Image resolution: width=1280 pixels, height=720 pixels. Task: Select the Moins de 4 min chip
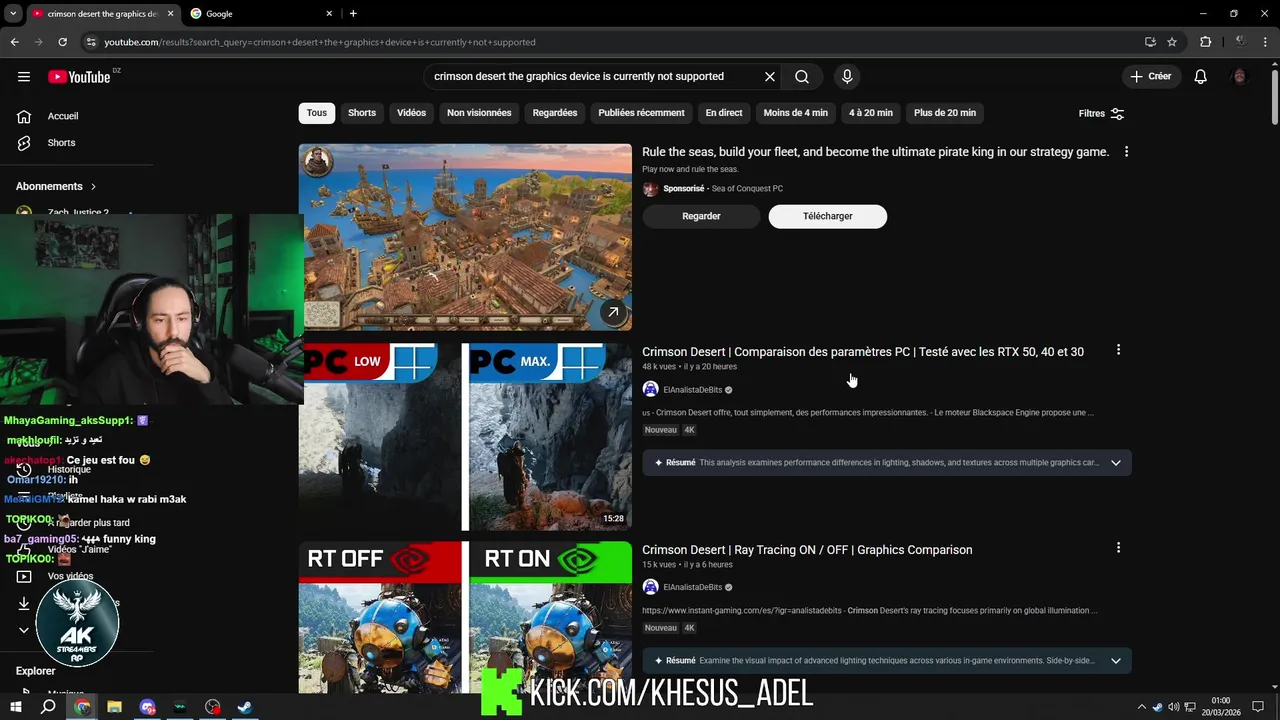[796, 113]
